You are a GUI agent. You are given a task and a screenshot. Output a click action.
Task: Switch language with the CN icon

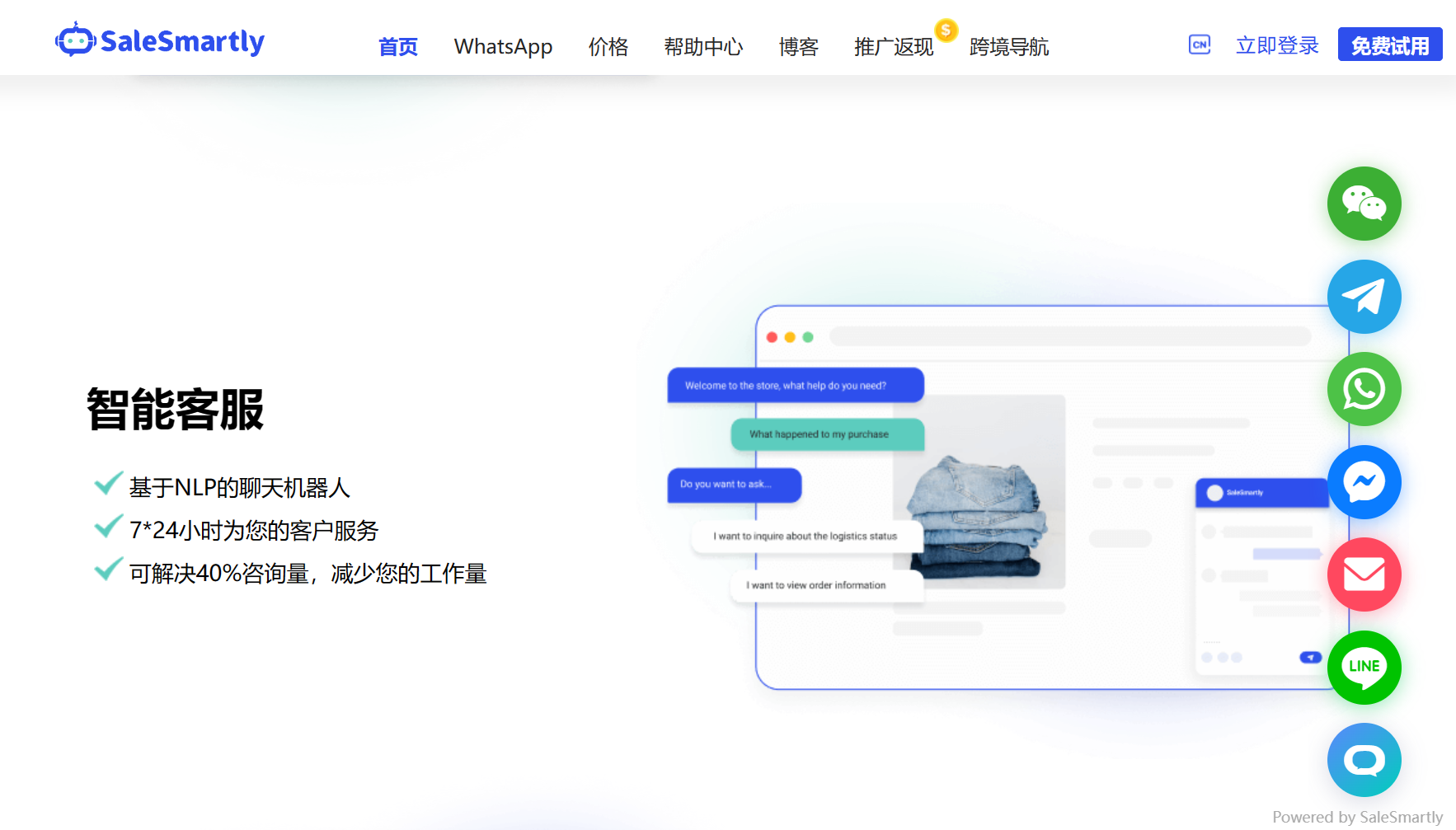click(1200, 45)
